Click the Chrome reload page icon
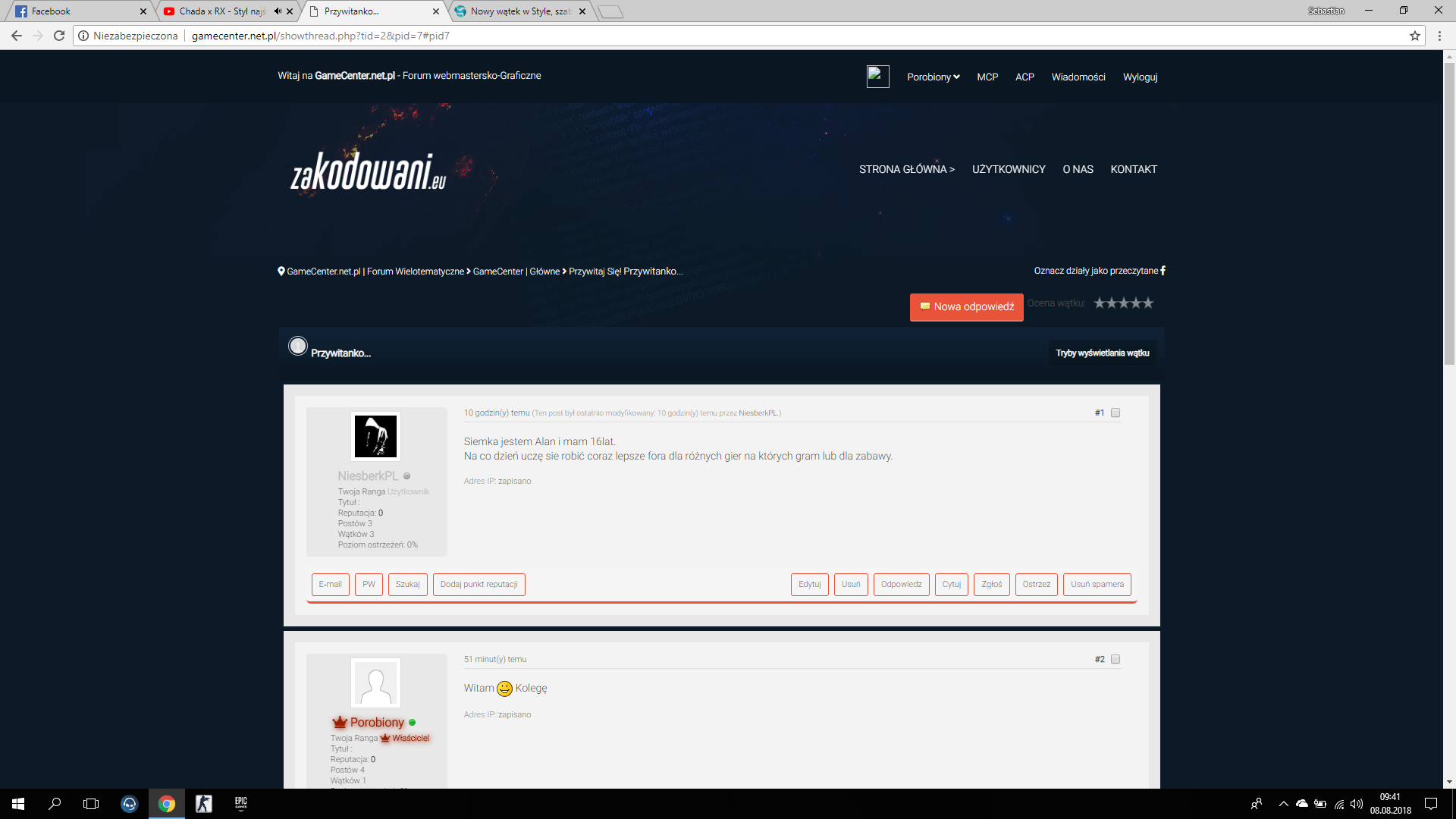This screenshot has width=1456, height=819. coord(59,36)
